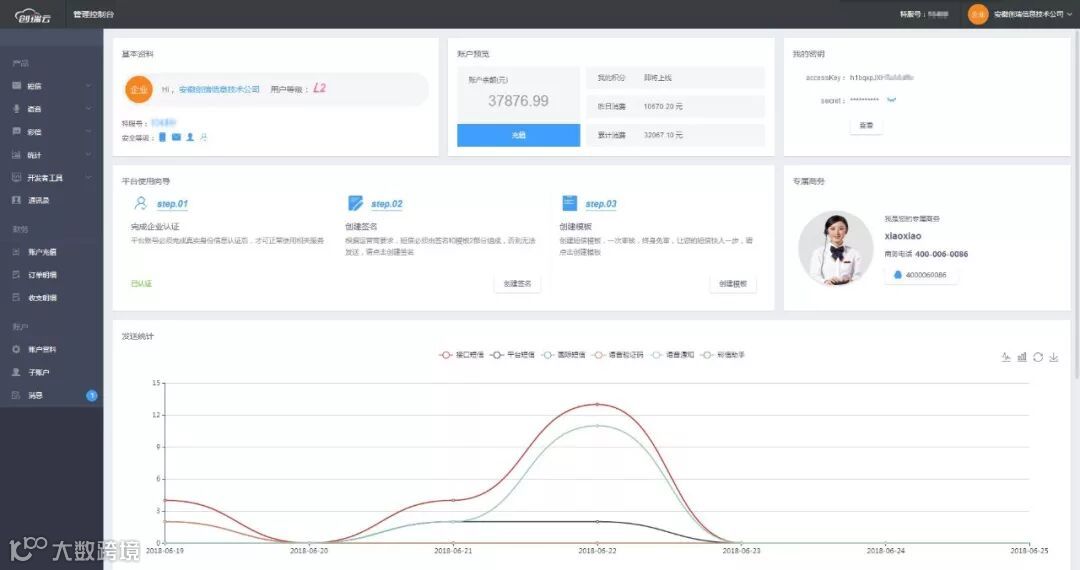Click the 创建签名 button under step.02
1080x570 pixels.
517,284
